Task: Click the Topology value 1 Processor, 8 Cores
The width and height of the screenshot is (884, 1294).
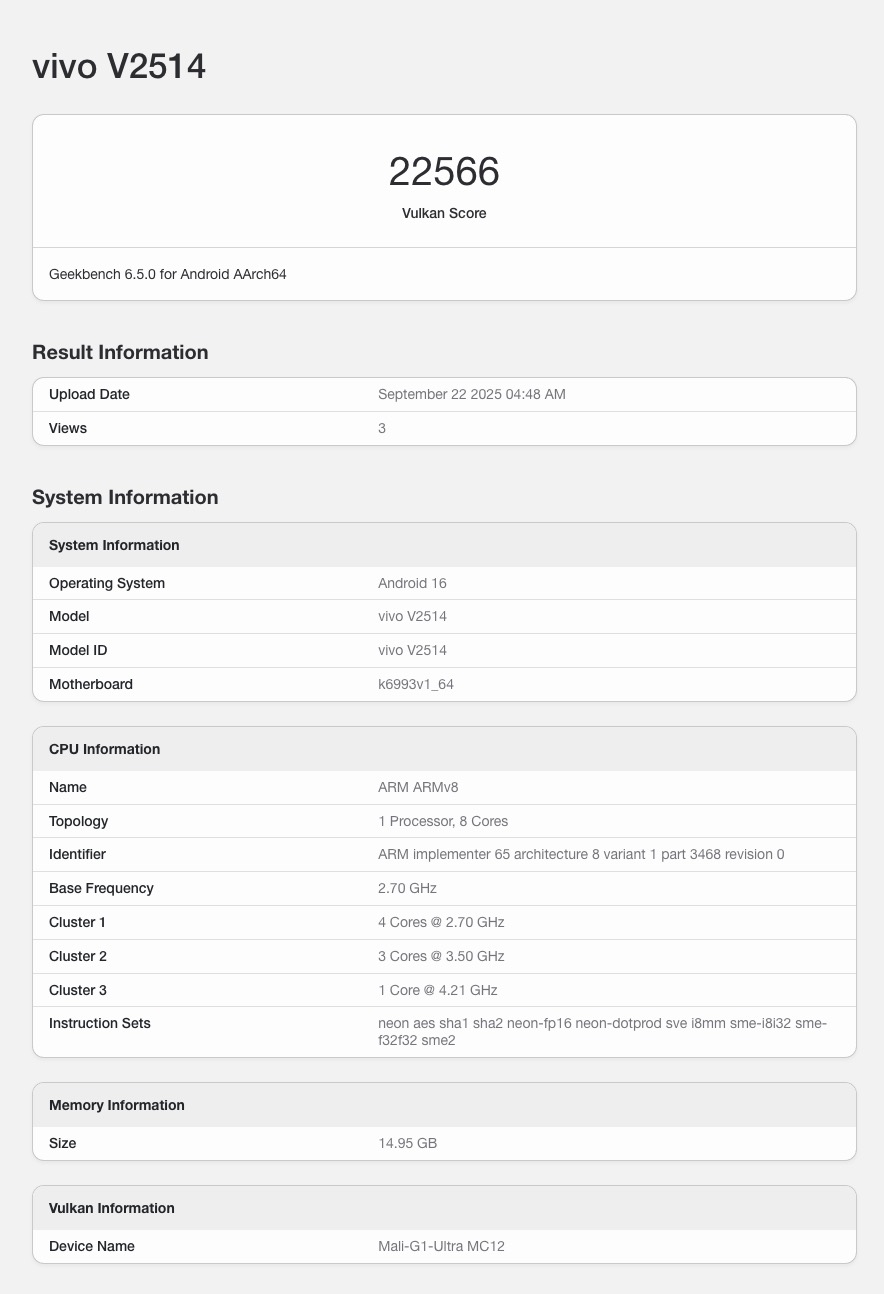Action: (443, 821)
